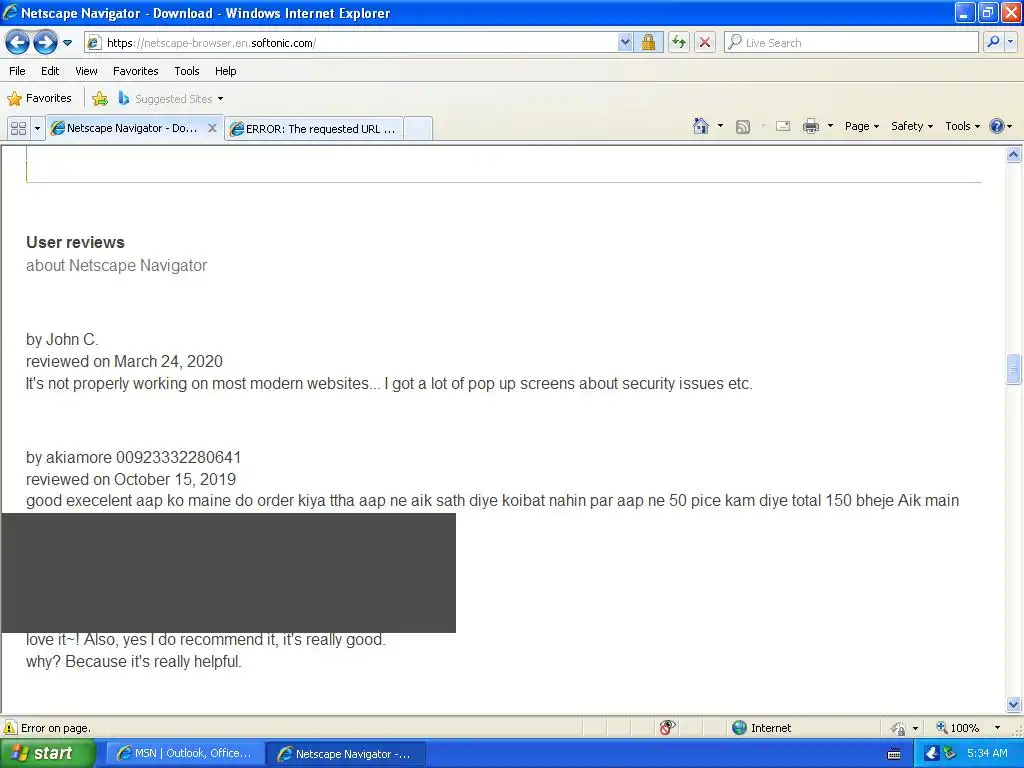
Task: Click the User reviews heading
Action: point(75,242)
